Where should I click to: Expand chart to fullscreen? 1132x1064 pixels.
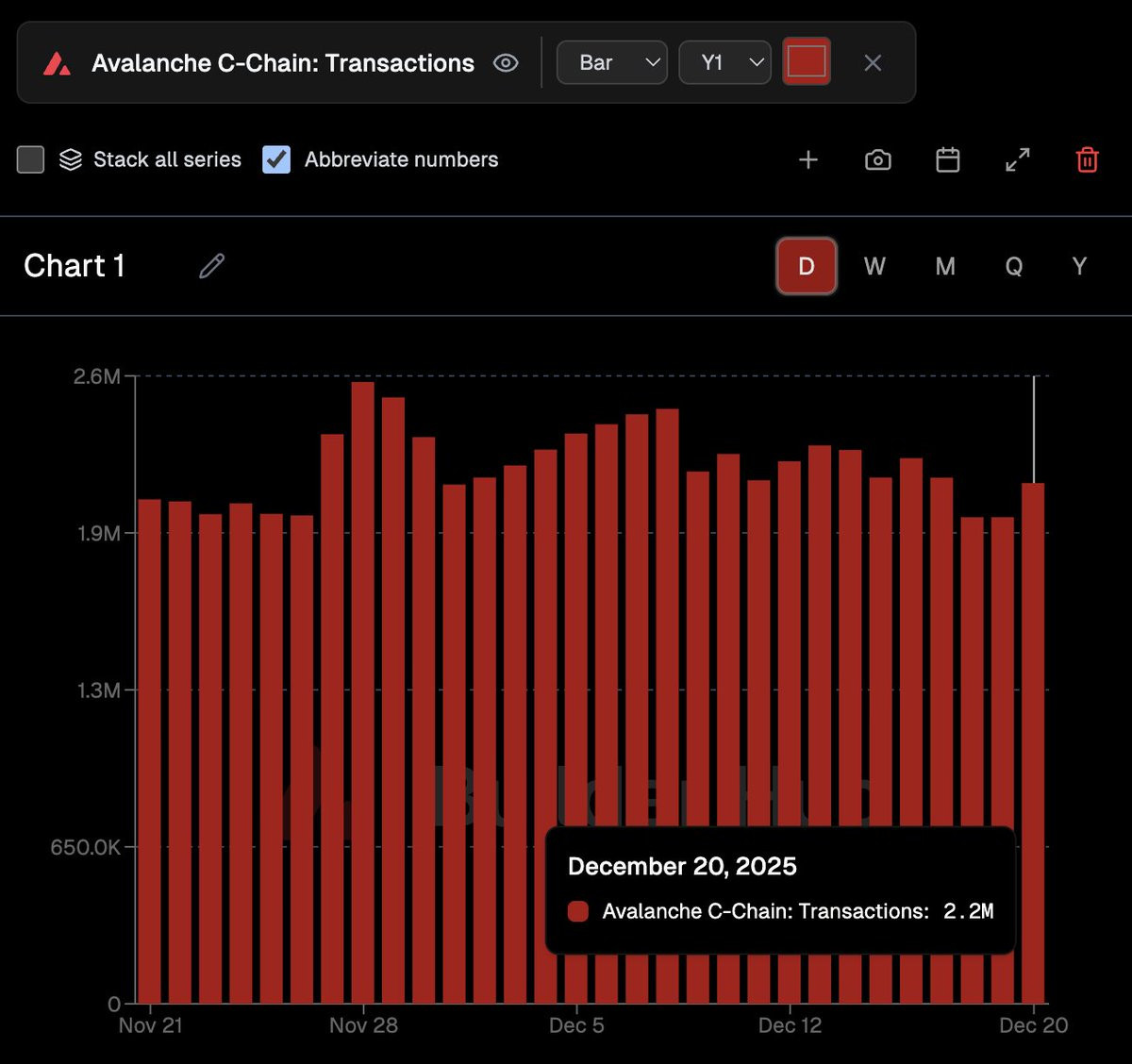click(1018, 159)
